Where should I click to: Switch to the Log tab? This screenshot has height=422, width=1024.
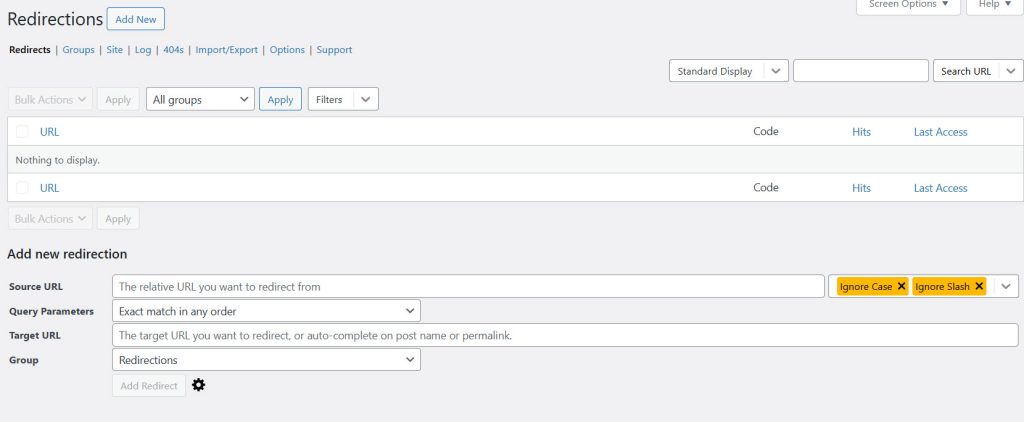tap(143, 50)
